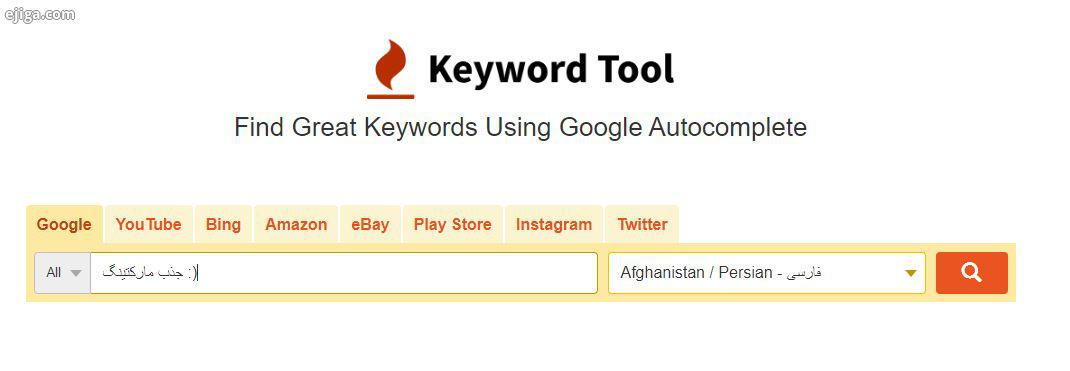The height and width of the screenshot is (371, 1070).
Task: Open the All filter dropdown
Action: pyautogui.click(x=63, y=273)
